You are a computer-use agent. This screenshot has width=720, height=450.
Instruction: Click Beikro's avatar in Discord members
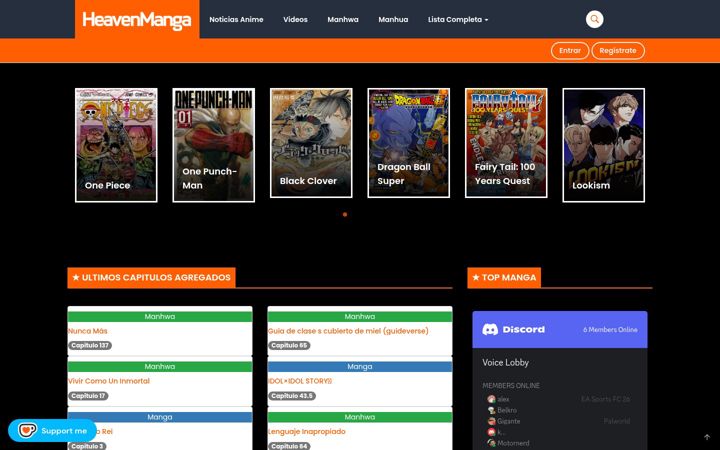(x=491, y=410)
